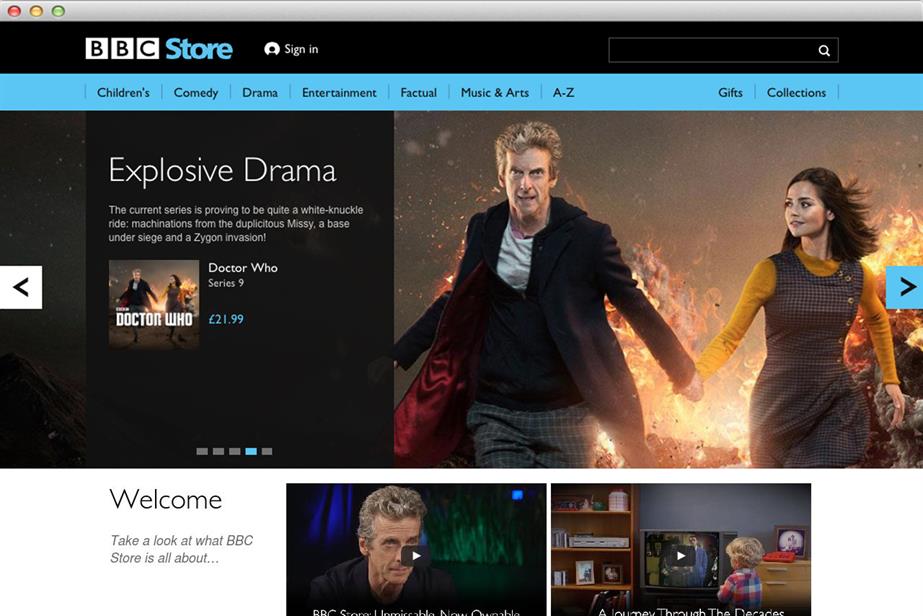Image resolution: width=923 pixels, height=616 pixels.
Task: Click the £21.99 price
Action: [x=226, y=319]
